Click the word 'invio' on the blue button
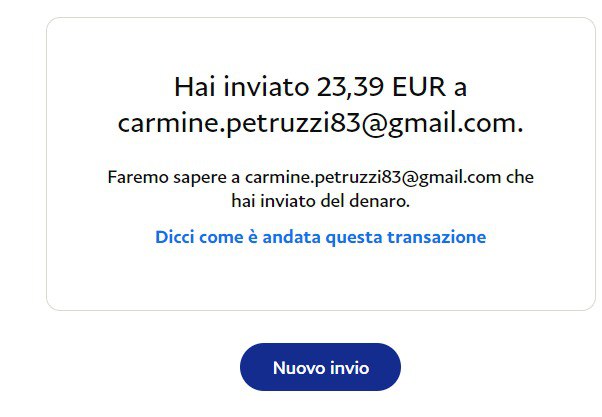 tap(350, 368)
